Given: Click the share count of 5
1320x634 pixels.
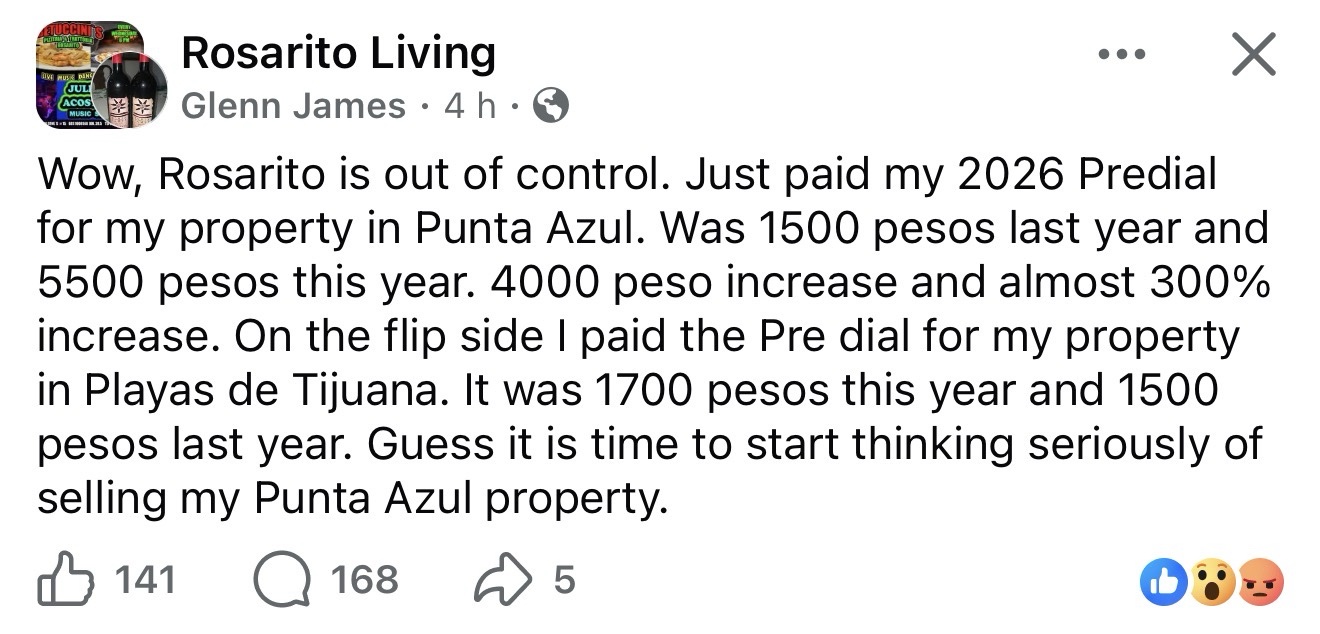Looking at the screenshot, I should (564, 581).
